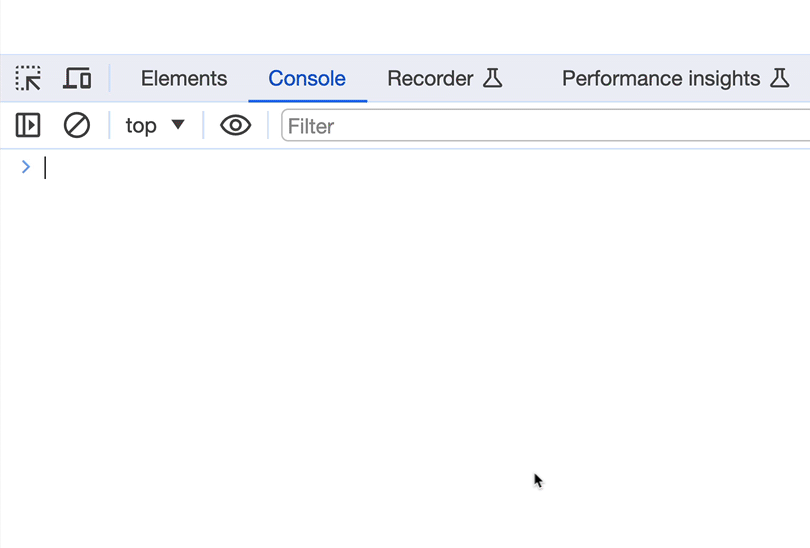810x548 pixels.
Task: Click the flask icon beside Recorder
Action: pyautogui.click(x=492, y=78)
